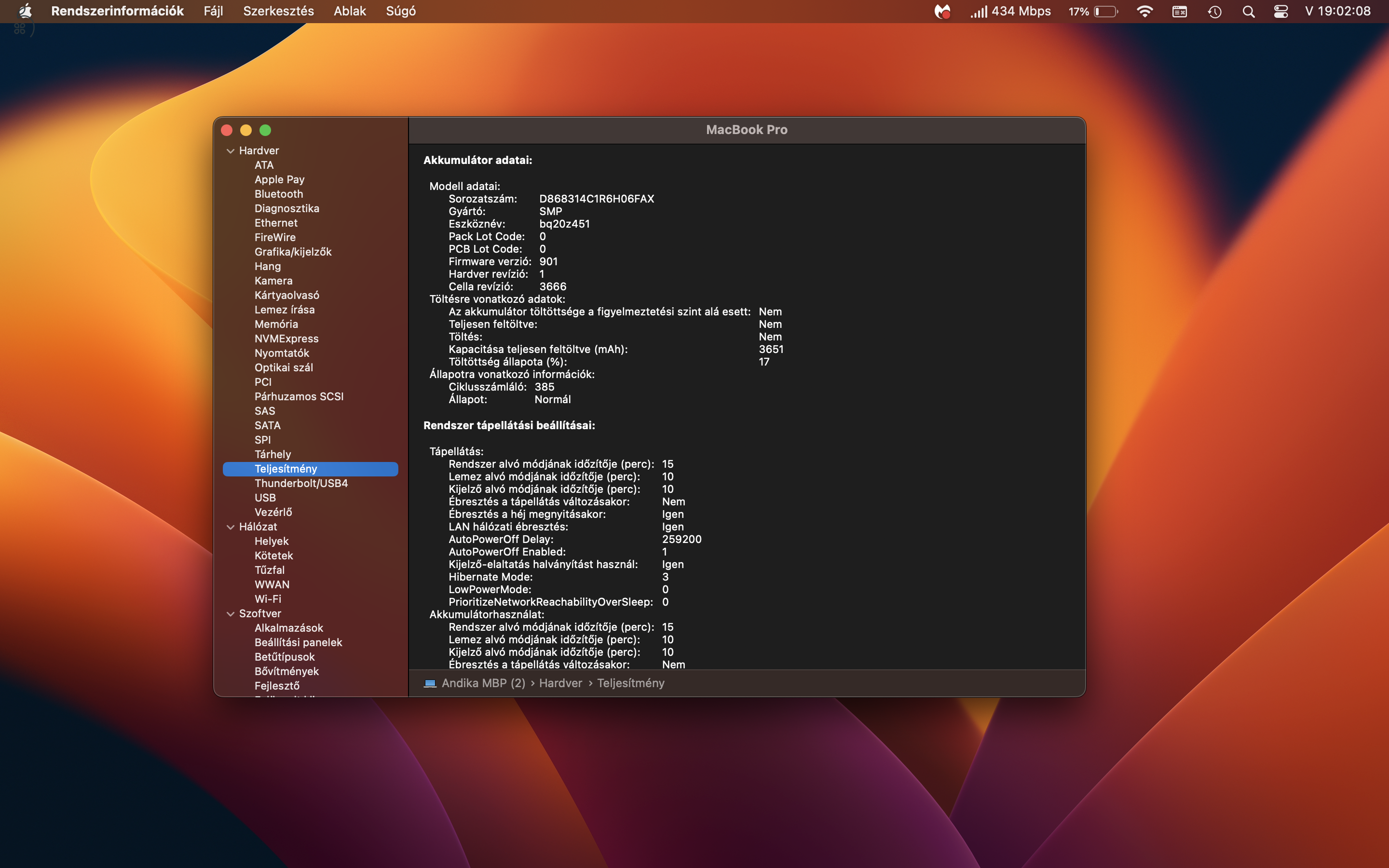Screen dimensions: 1389x868
Task: Click the Ciklusszámláló value 385
Action: click(544, 387)
